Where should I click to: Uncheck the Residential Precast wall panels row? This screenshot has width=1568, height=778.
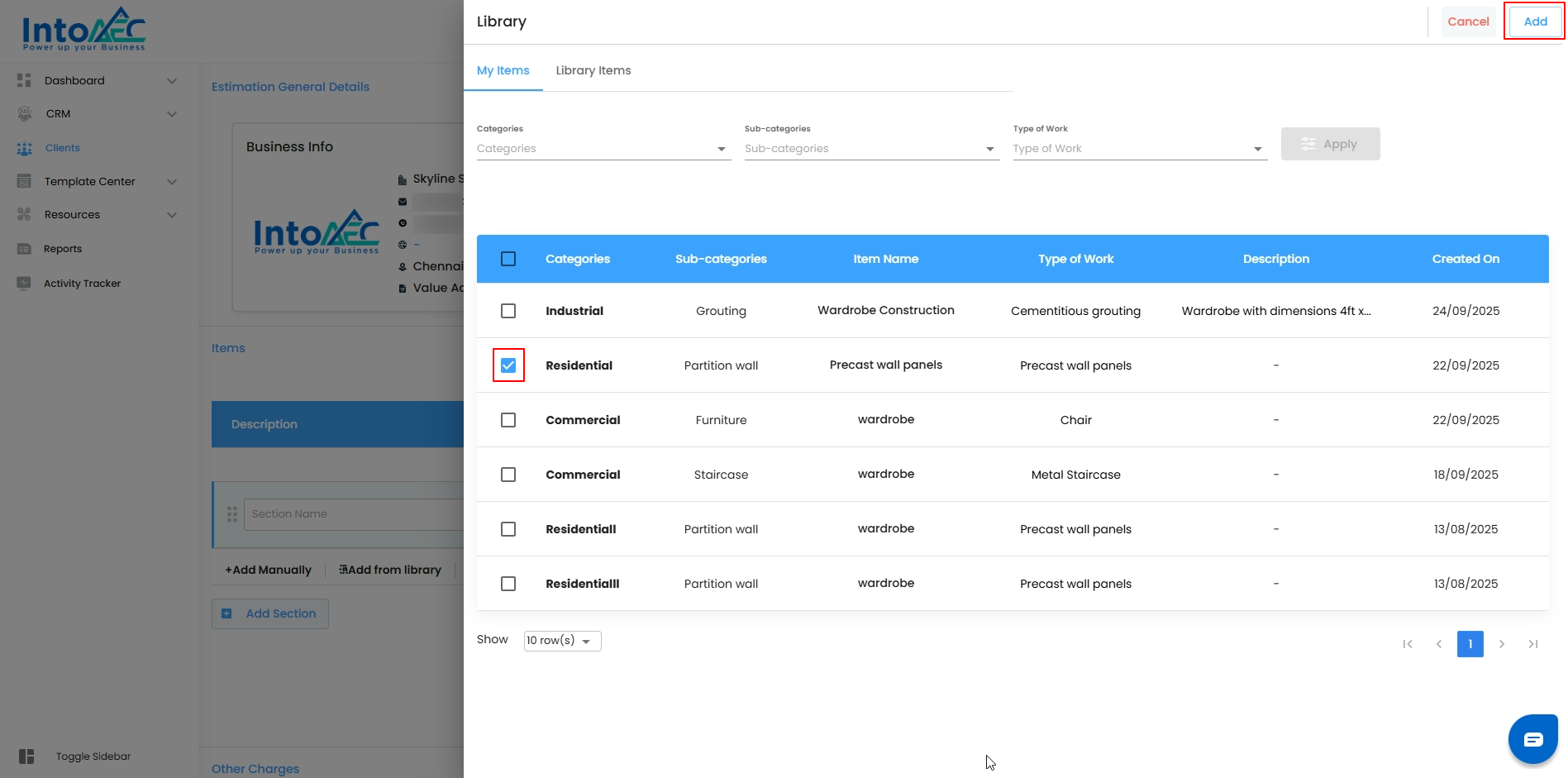[508, 365]
